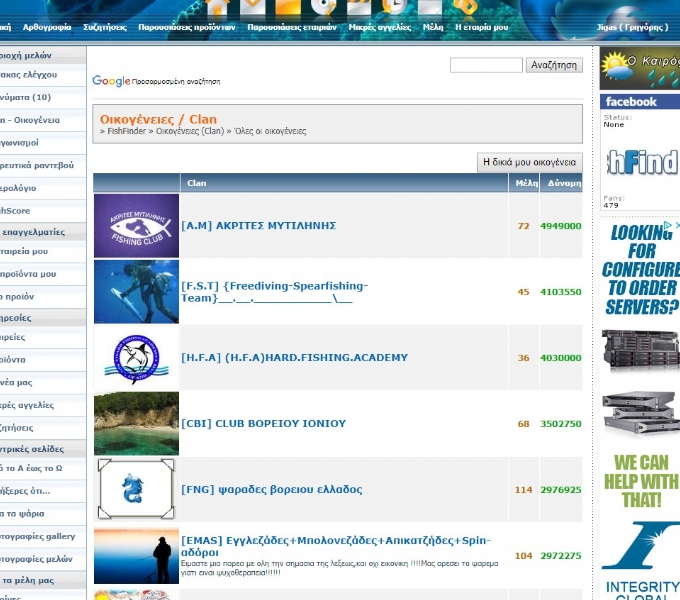The width and height of the screenshot is (680, 600).
Task: Open Παρουσιάσεις προϊόντων menu item
Action: 187,27
